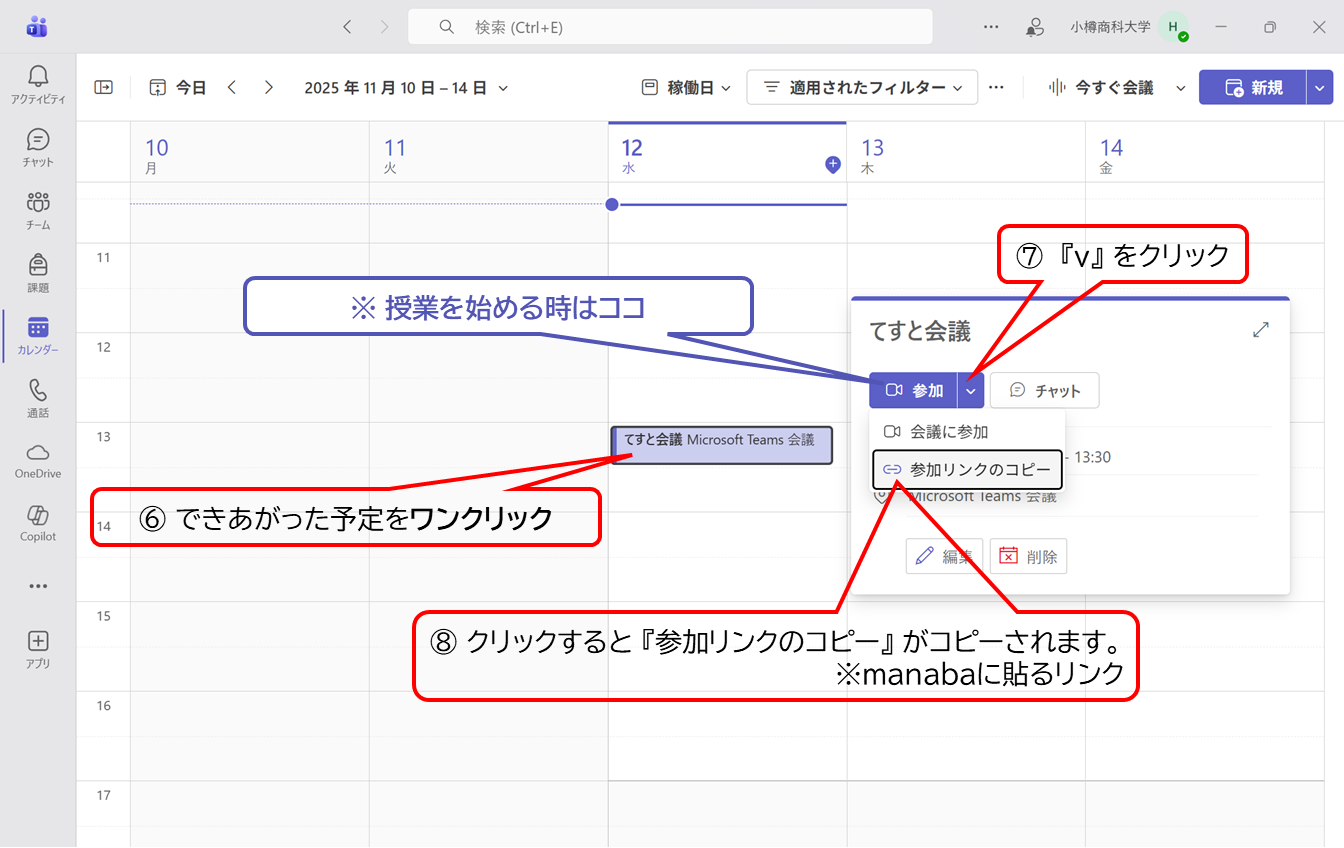
Task: Expand the 稼働日 view dropdown
Action: click(686, 88)
